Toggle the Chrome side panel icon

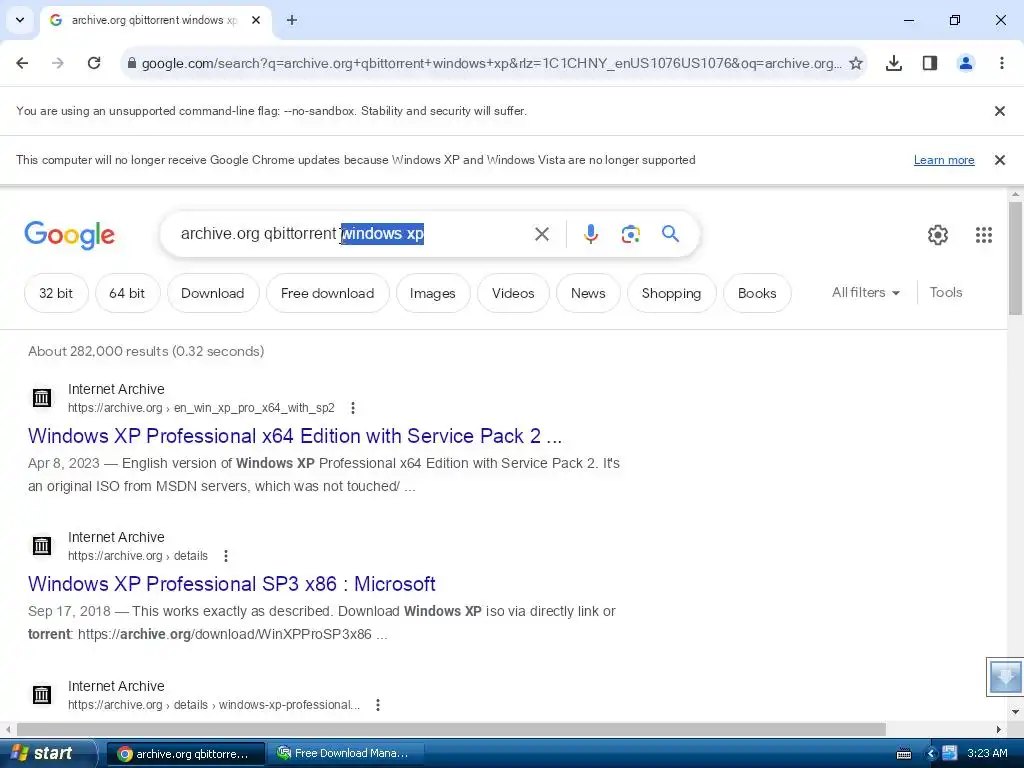(929, 63)
